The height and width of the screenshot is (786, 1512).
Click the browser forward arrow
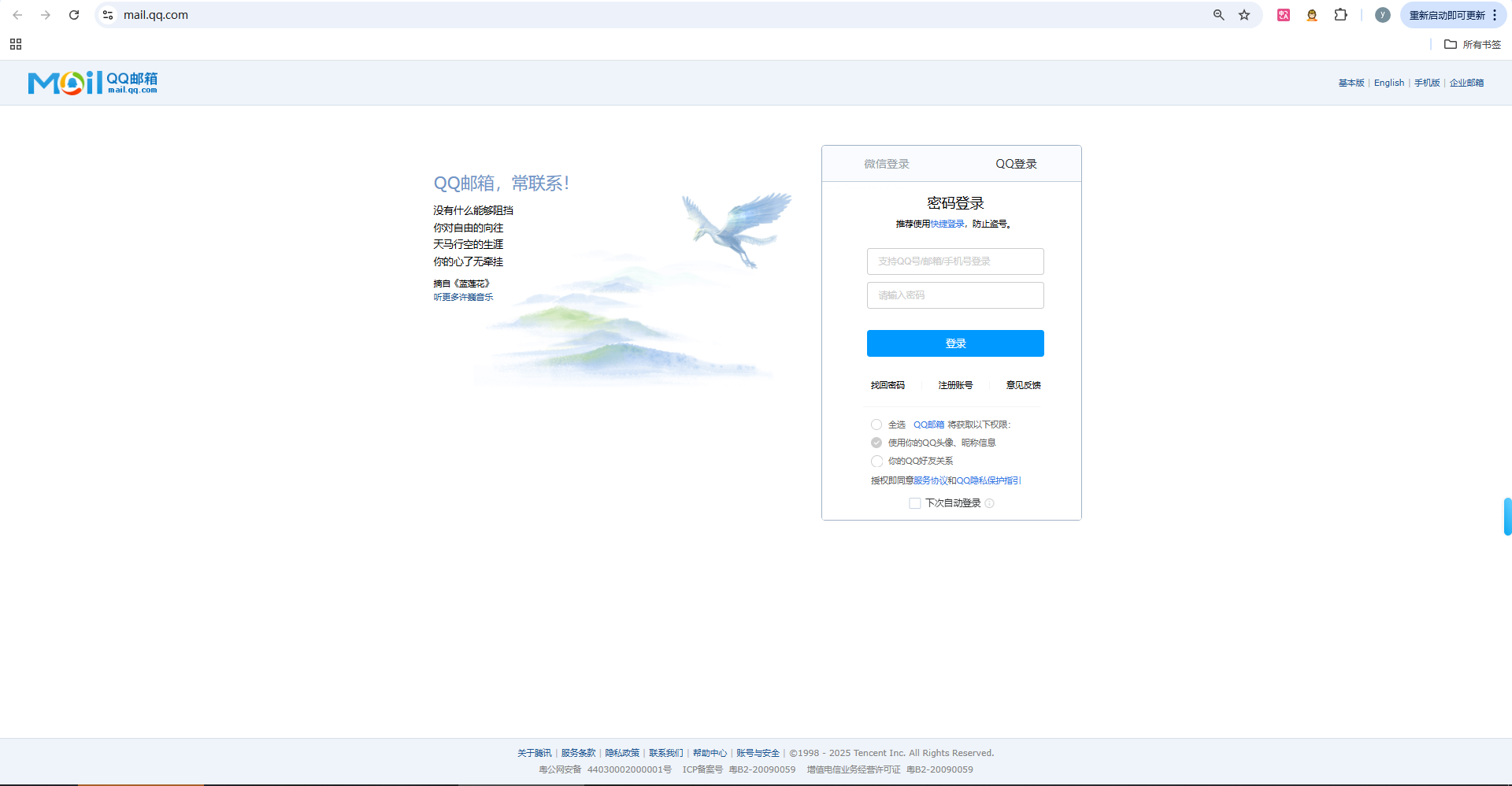click(46, 15)
